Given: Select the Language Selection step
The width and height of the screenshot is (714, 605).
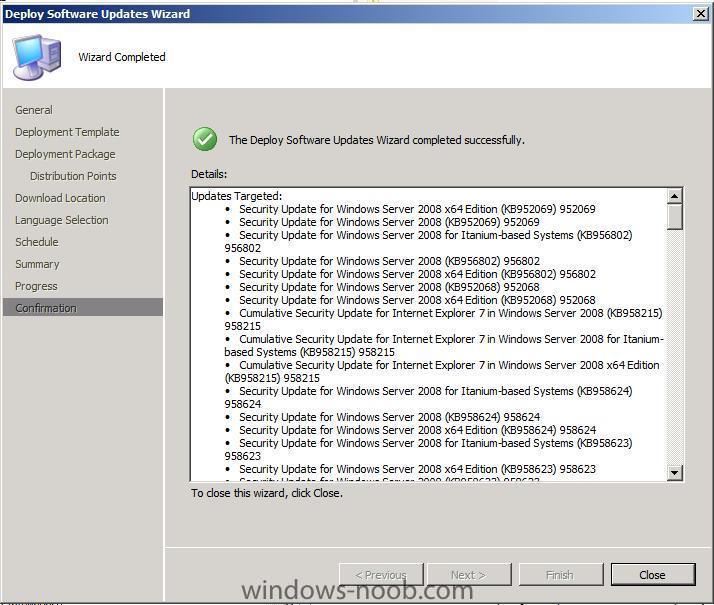Looking at the screenshot, I should click(x=62, y=220).
